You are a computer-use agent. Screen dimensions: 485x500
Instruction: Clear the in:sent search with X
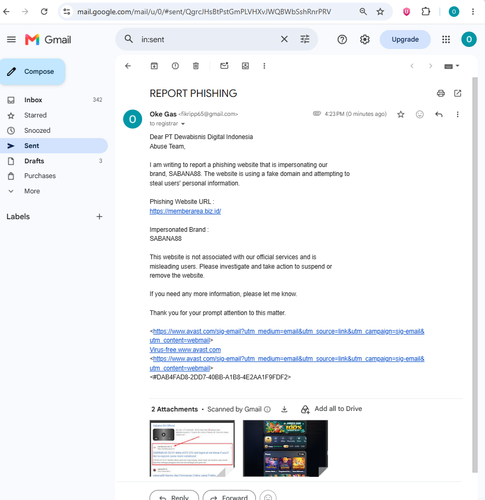[x=284, y=39]
